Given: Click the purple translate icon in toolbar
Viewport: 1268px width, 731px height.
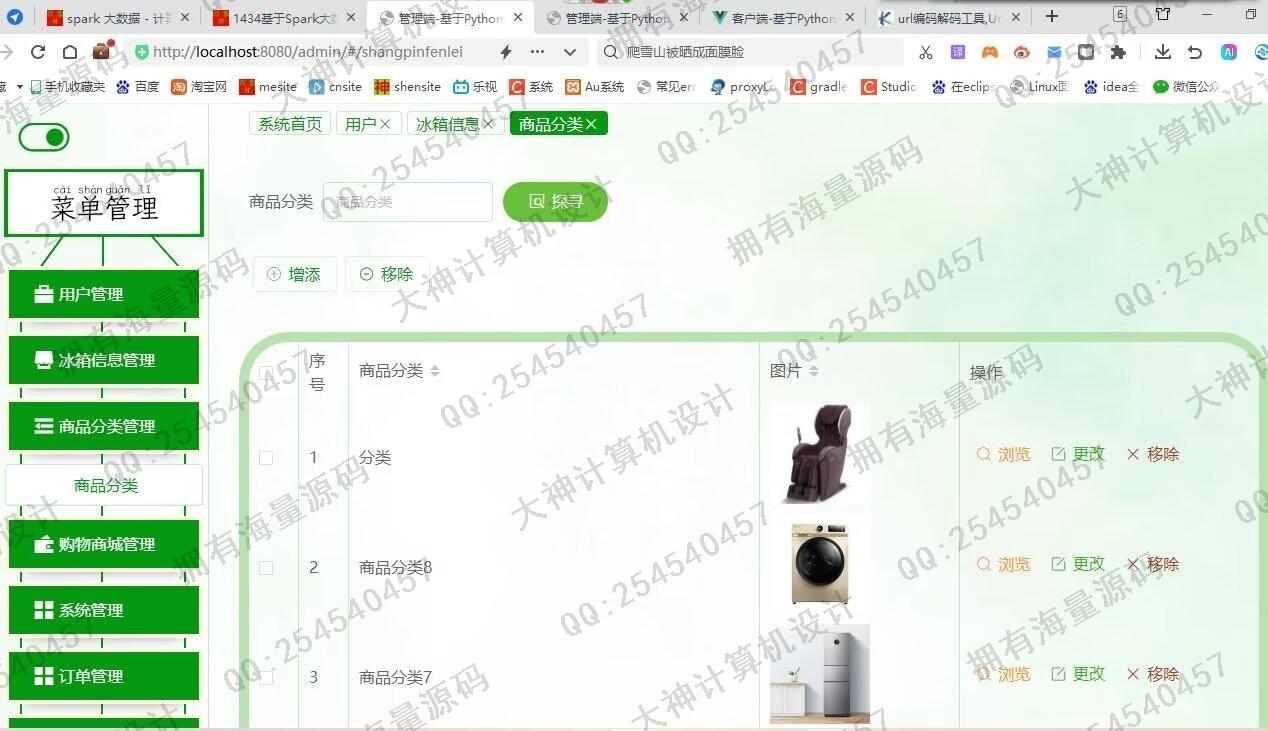Looking at the screenshot, I should click(x=958, y=52).
